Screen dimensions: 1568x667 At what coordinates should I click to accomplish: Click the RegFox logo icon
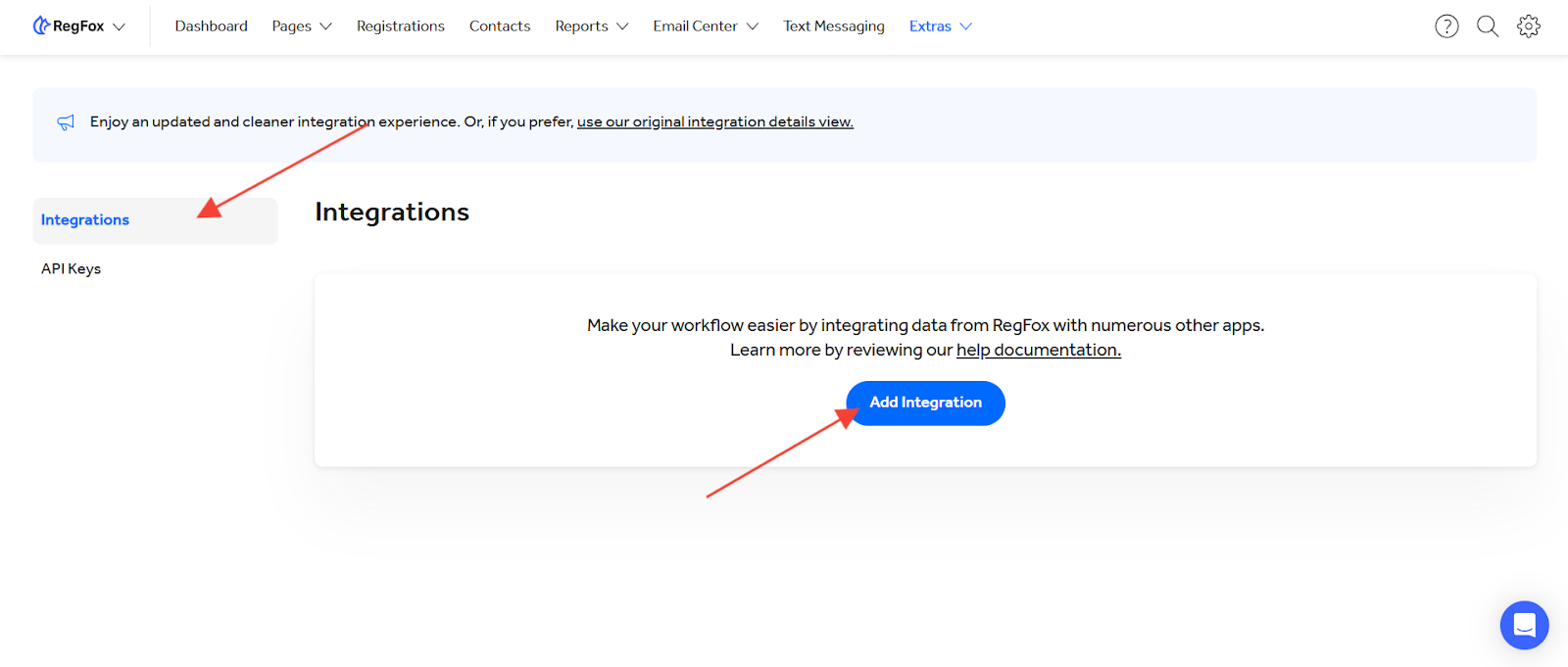41,25
